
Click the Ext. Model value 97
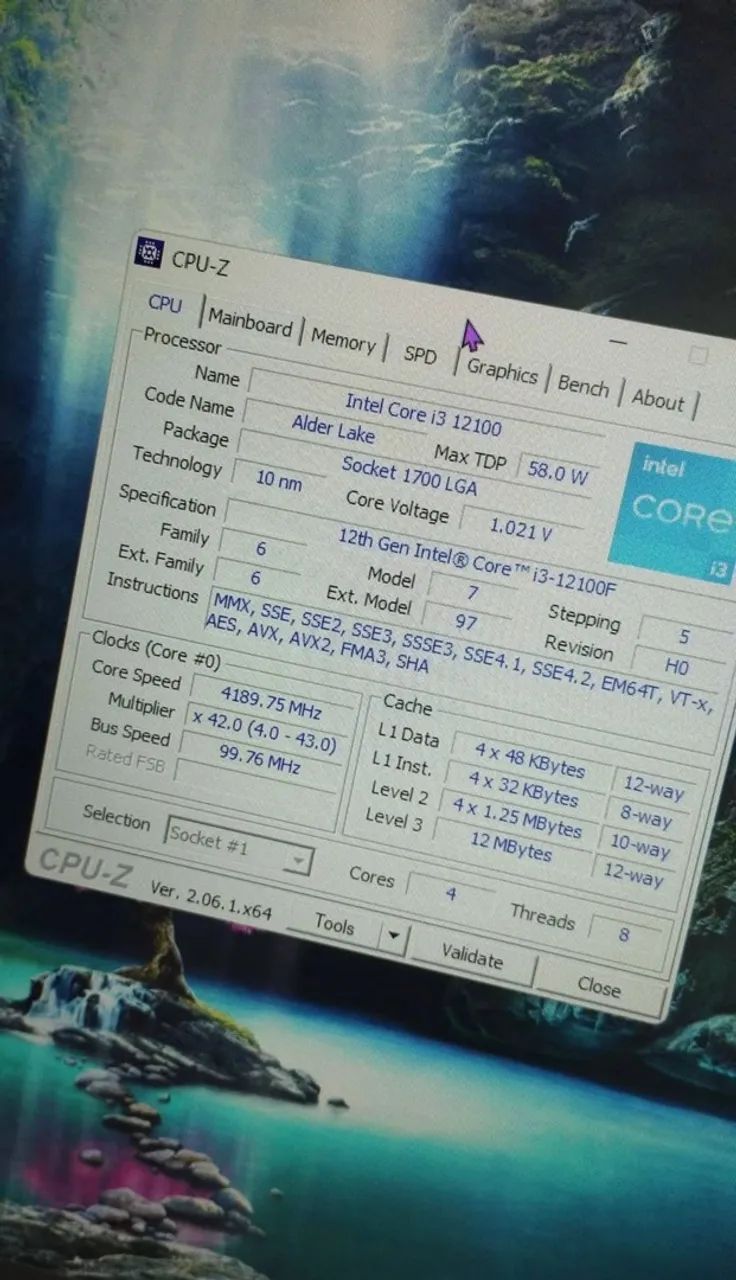(464, 621)
